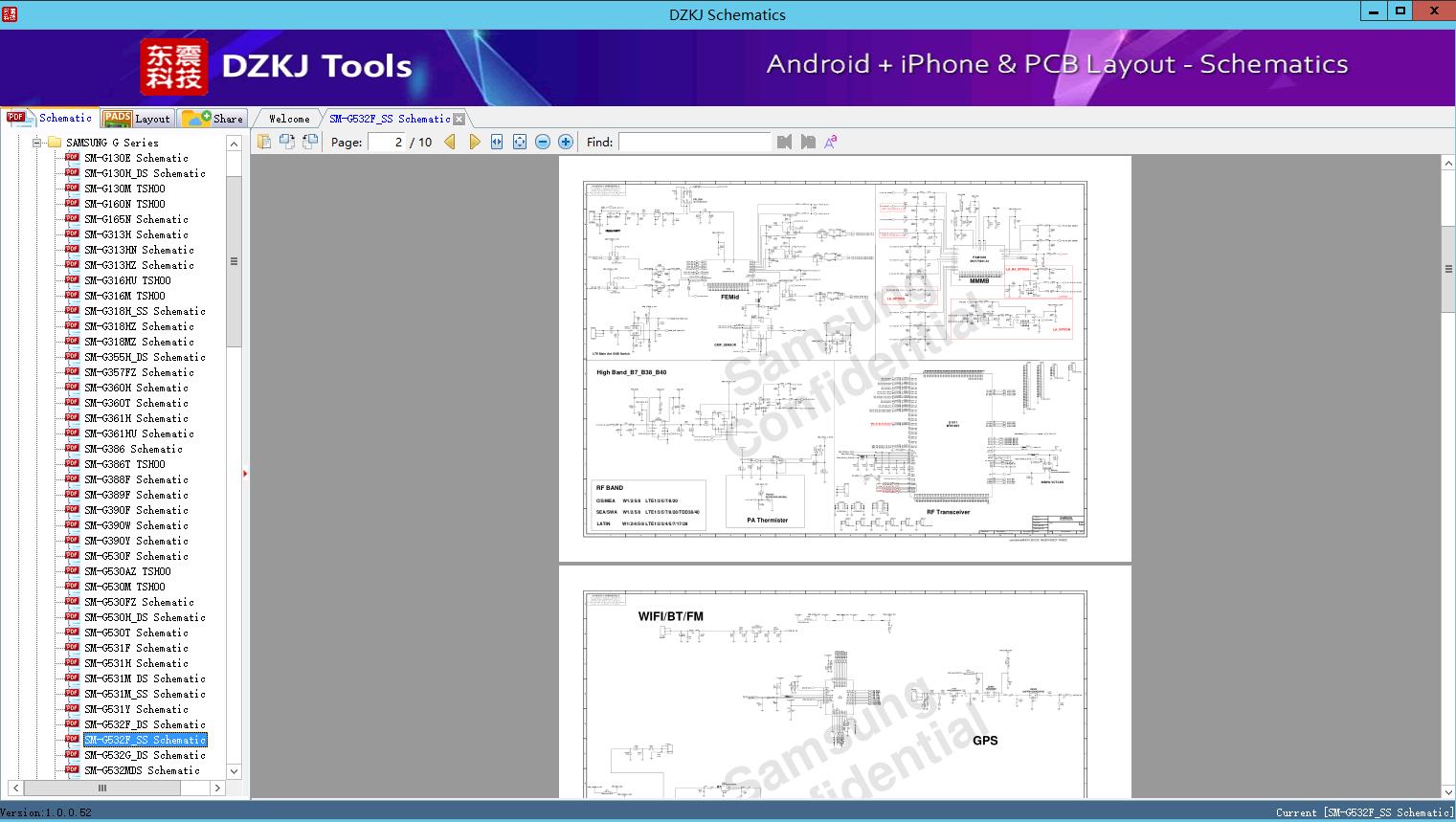1456x822 pixels.
Task: Switch to the Share panel tab
Action: (x=213, y=119)
